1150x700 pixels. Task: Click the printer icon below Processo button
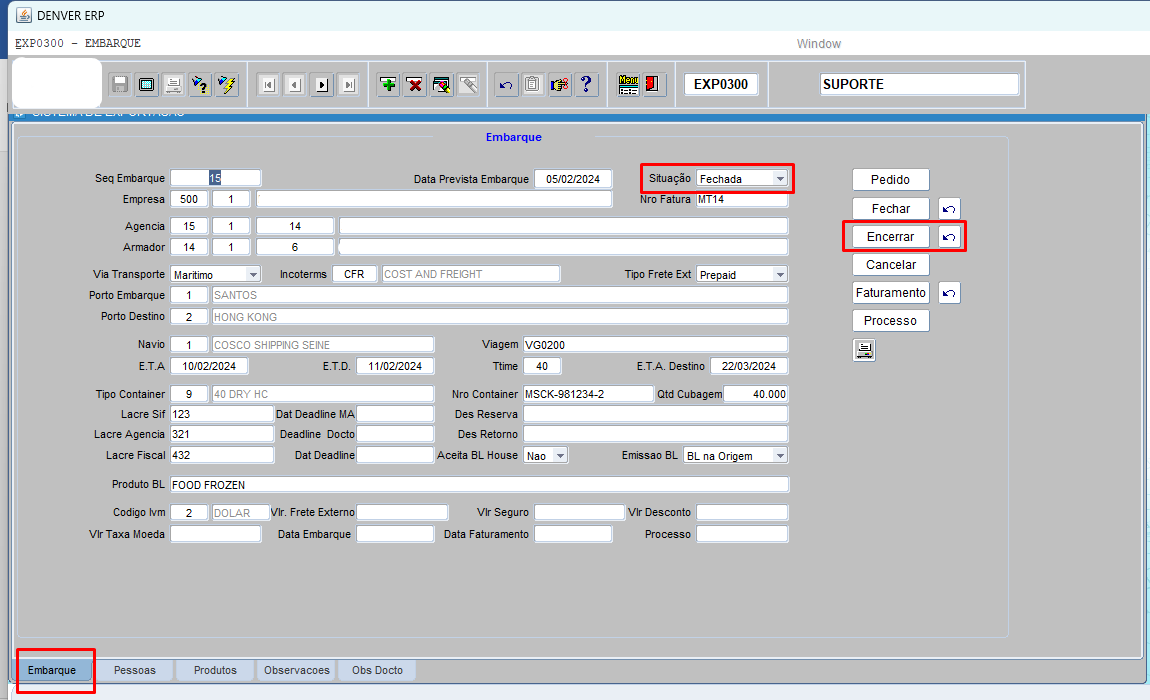[x=865, y=350]
